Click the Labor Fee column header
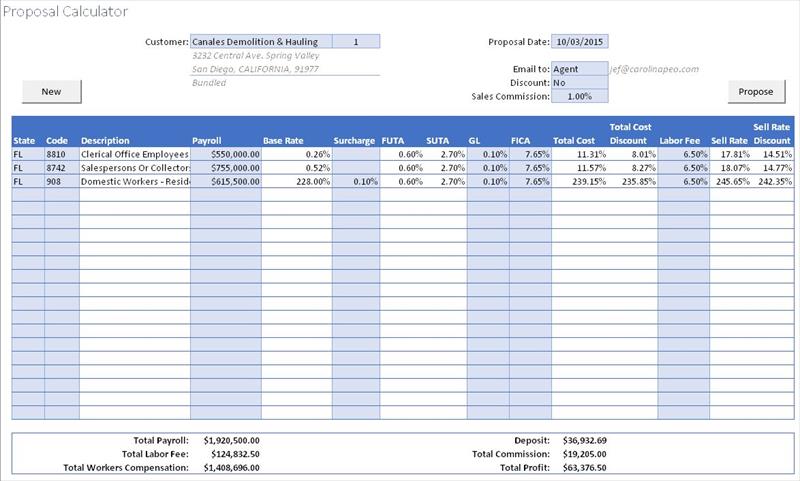The image size is (800, 481). coord(680,141)
